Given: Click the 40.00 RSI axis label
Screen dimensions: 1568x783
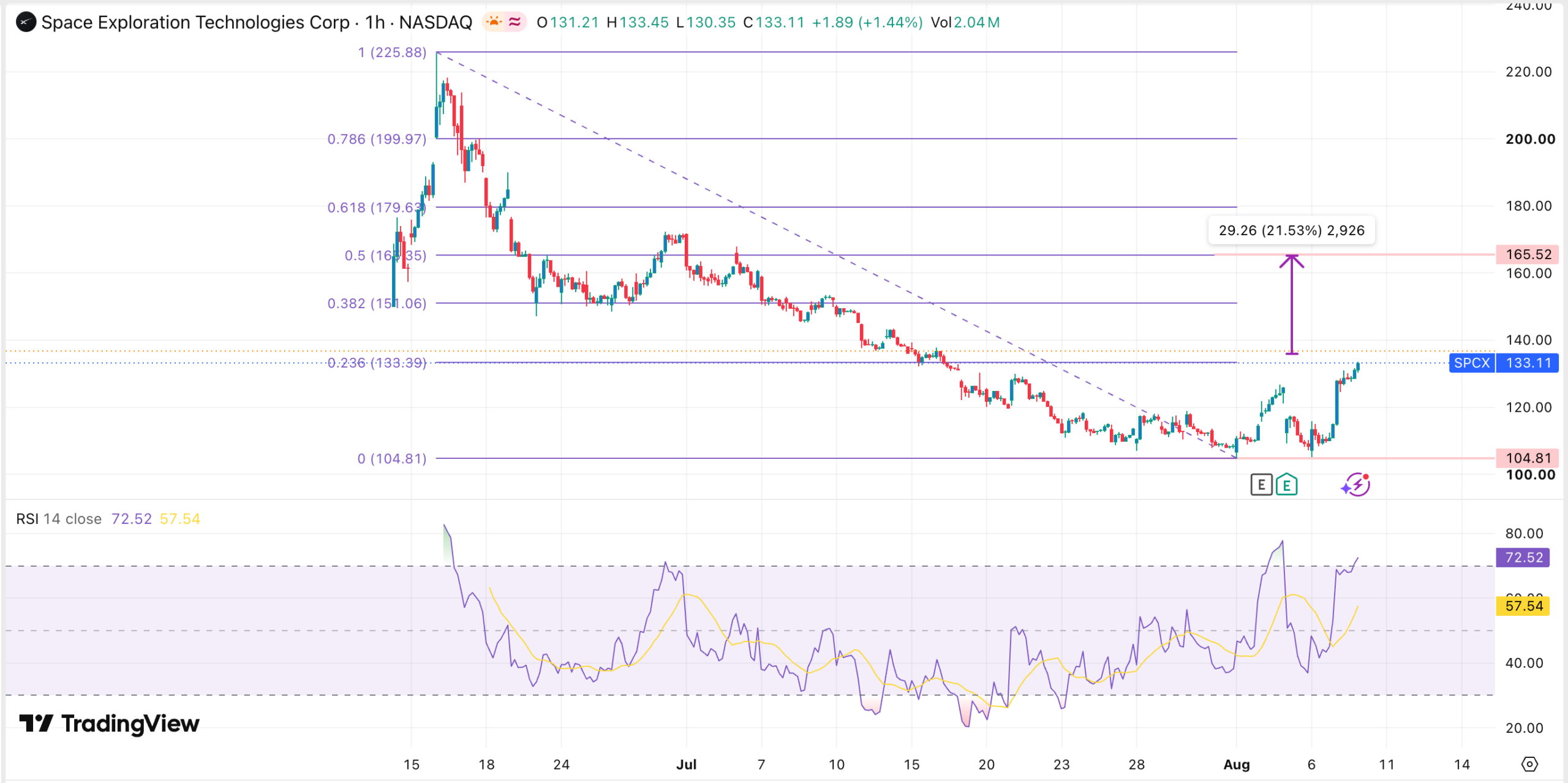Looking at the screenshot, I should click(1524, 663).
